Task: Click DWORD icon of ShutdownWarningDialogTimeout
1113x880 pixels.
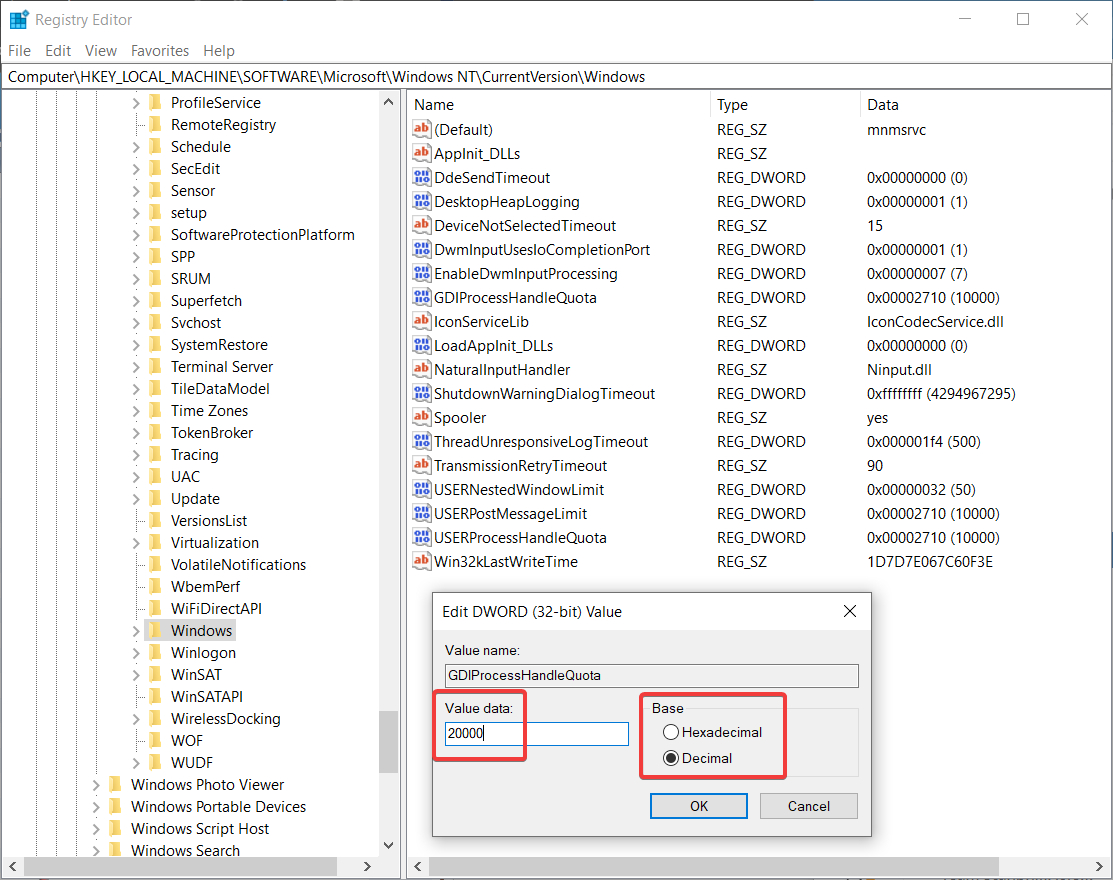Action: [x=422, y=393]
